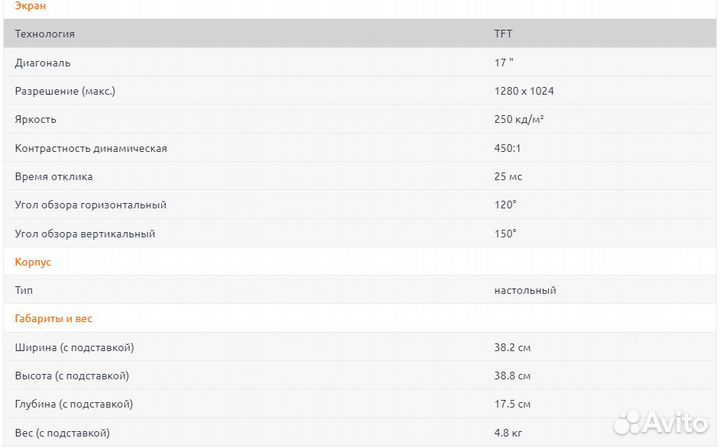Click the 250 кд/м² brightness value

pos(519,119)
